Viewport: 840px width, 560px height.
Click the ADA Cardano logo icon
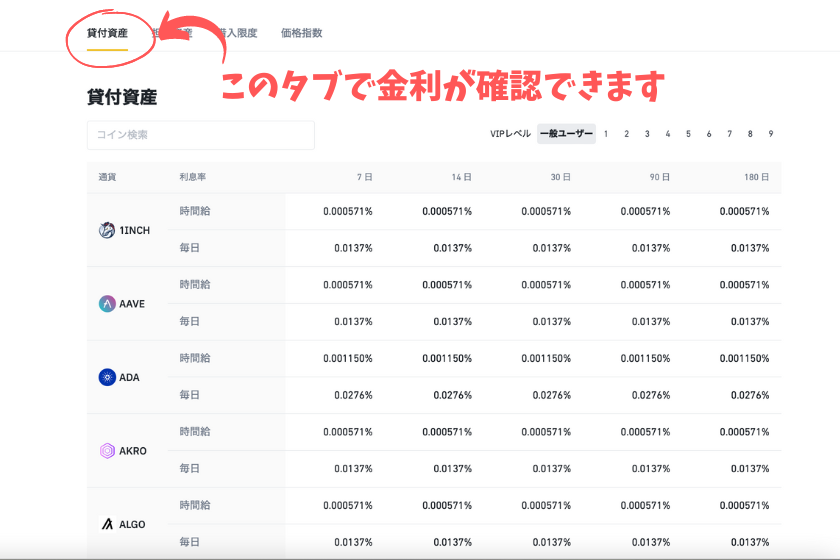pyautogui.click(x=107, y=377)
